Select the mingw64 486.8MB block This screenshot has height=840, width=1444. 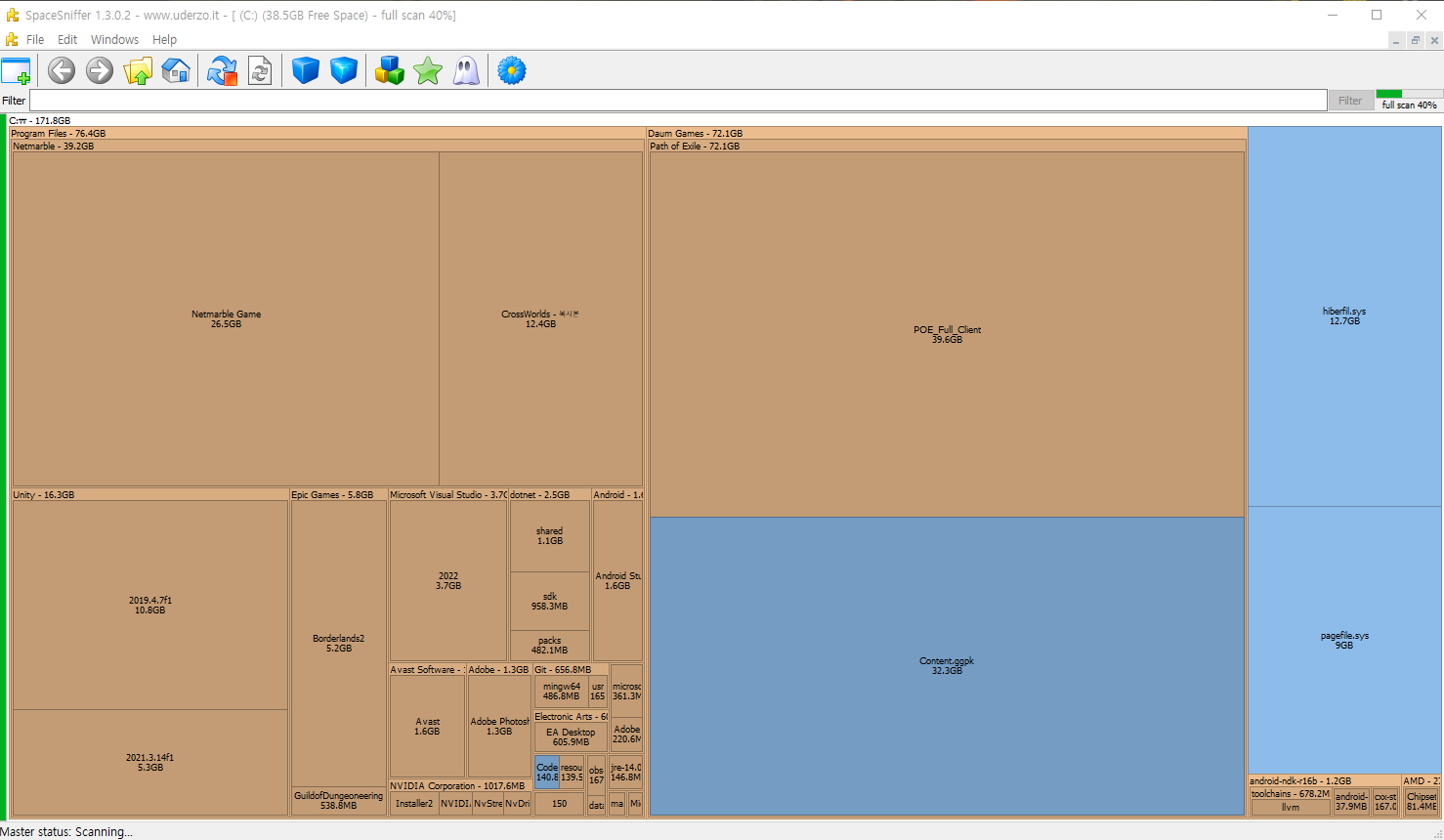[562, 692]
